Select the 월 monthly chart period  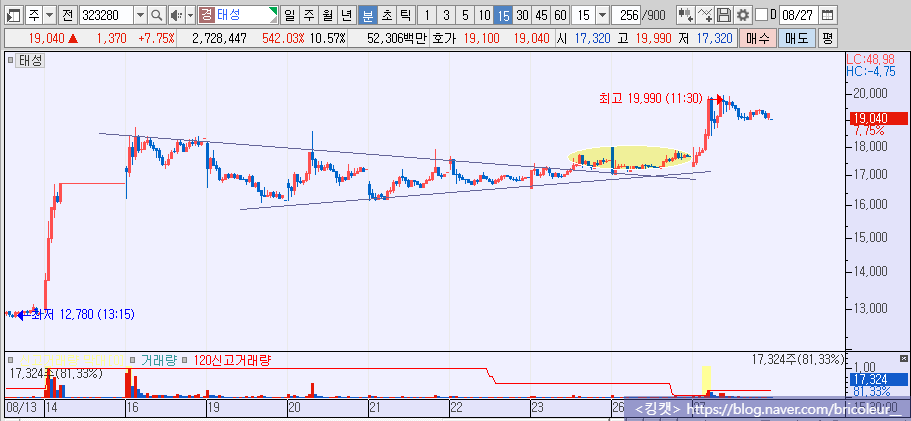click(328, 15)
